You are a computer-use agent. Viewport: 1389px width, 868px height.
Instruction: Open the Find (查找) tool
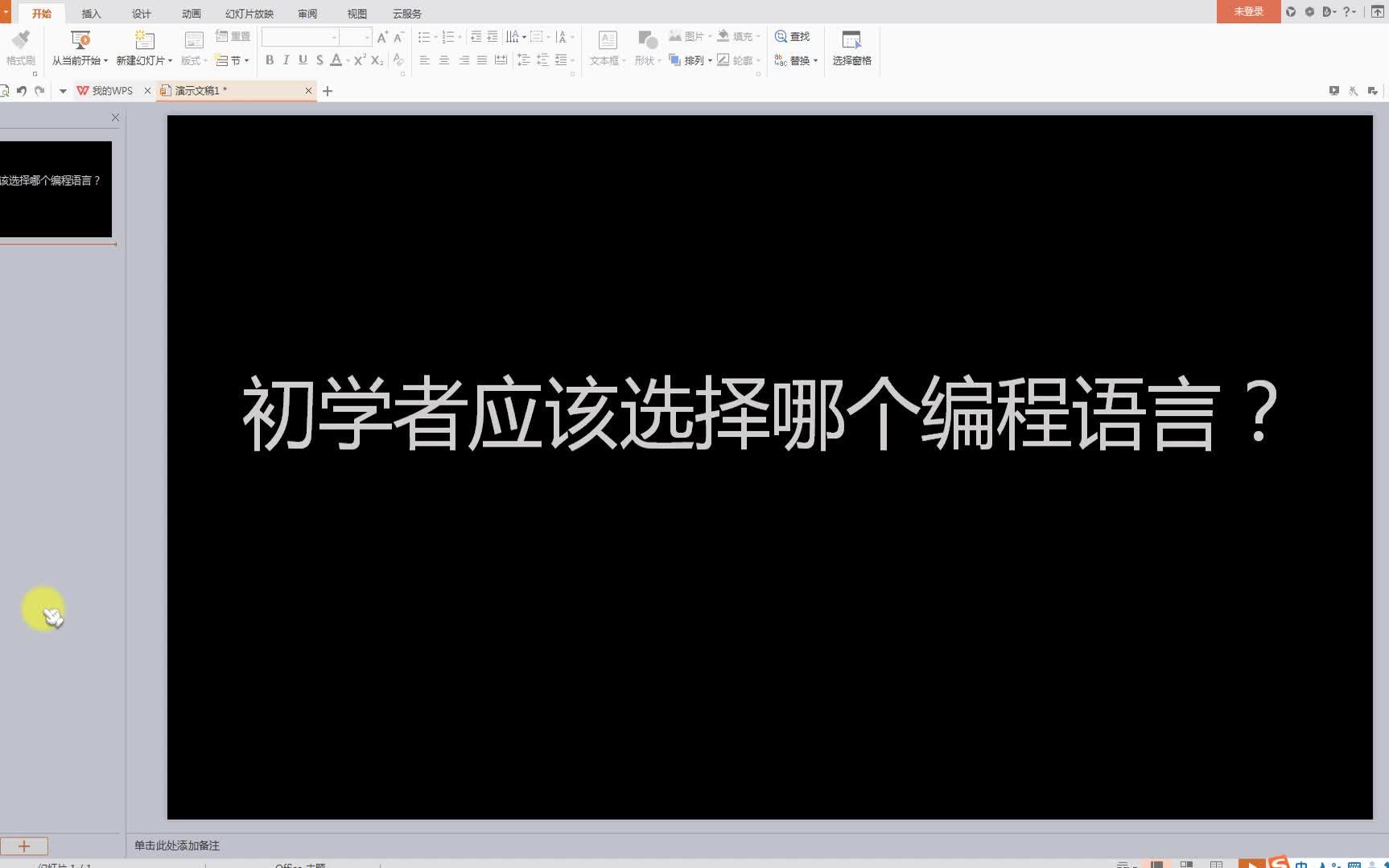pyautogui.click(x=792, y=36)
